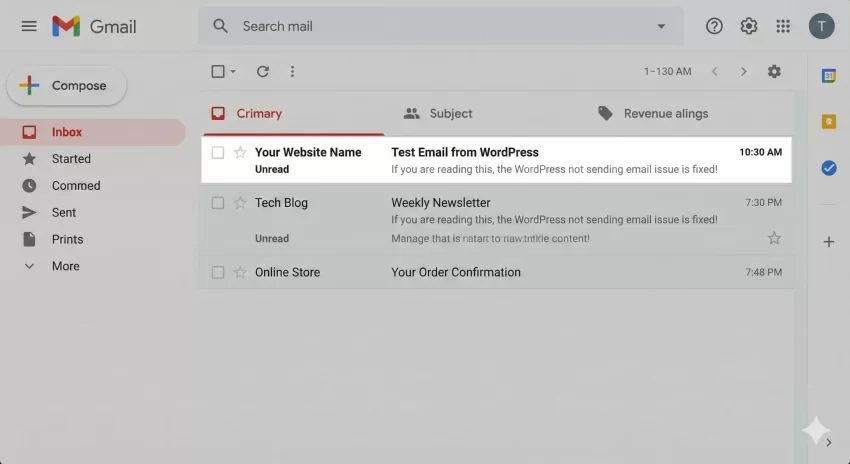Click the 7:48 PM timestamp
This screenshot has width=850, height=464.
click(x=763, y=272)
